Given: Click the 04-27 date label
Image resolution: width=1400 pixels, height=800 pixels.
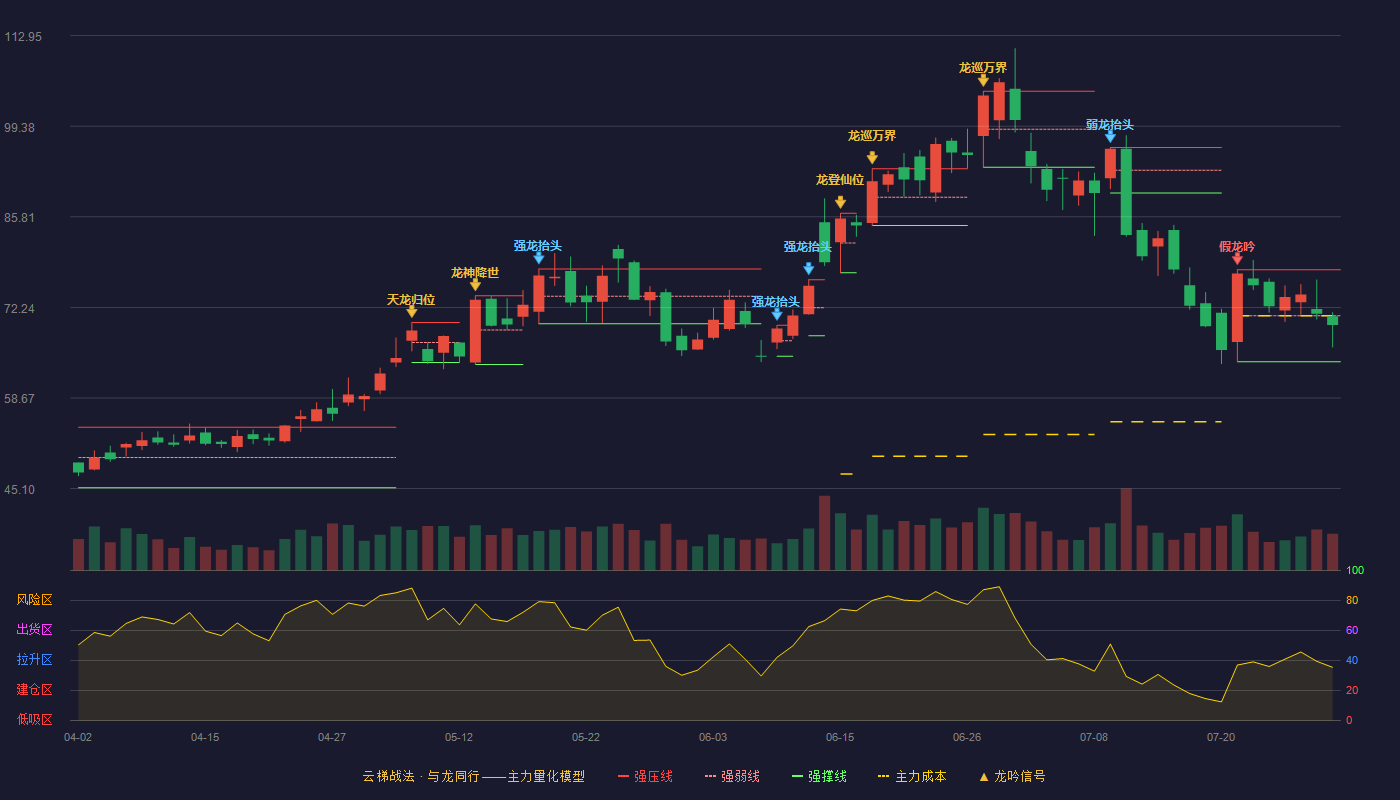Looking at the screenshot, I should point(332,737).
